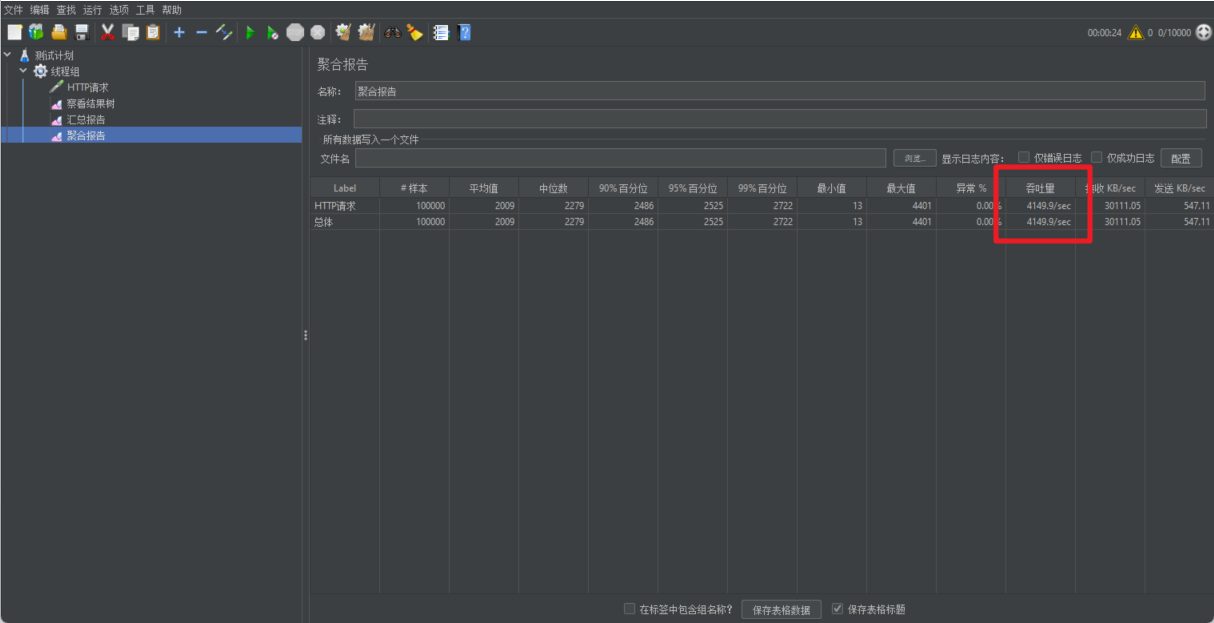This screenshot has width=1214, height=623.
Task: Collapse all tree nodes with minus icon
Action: [x=201, y=32]
